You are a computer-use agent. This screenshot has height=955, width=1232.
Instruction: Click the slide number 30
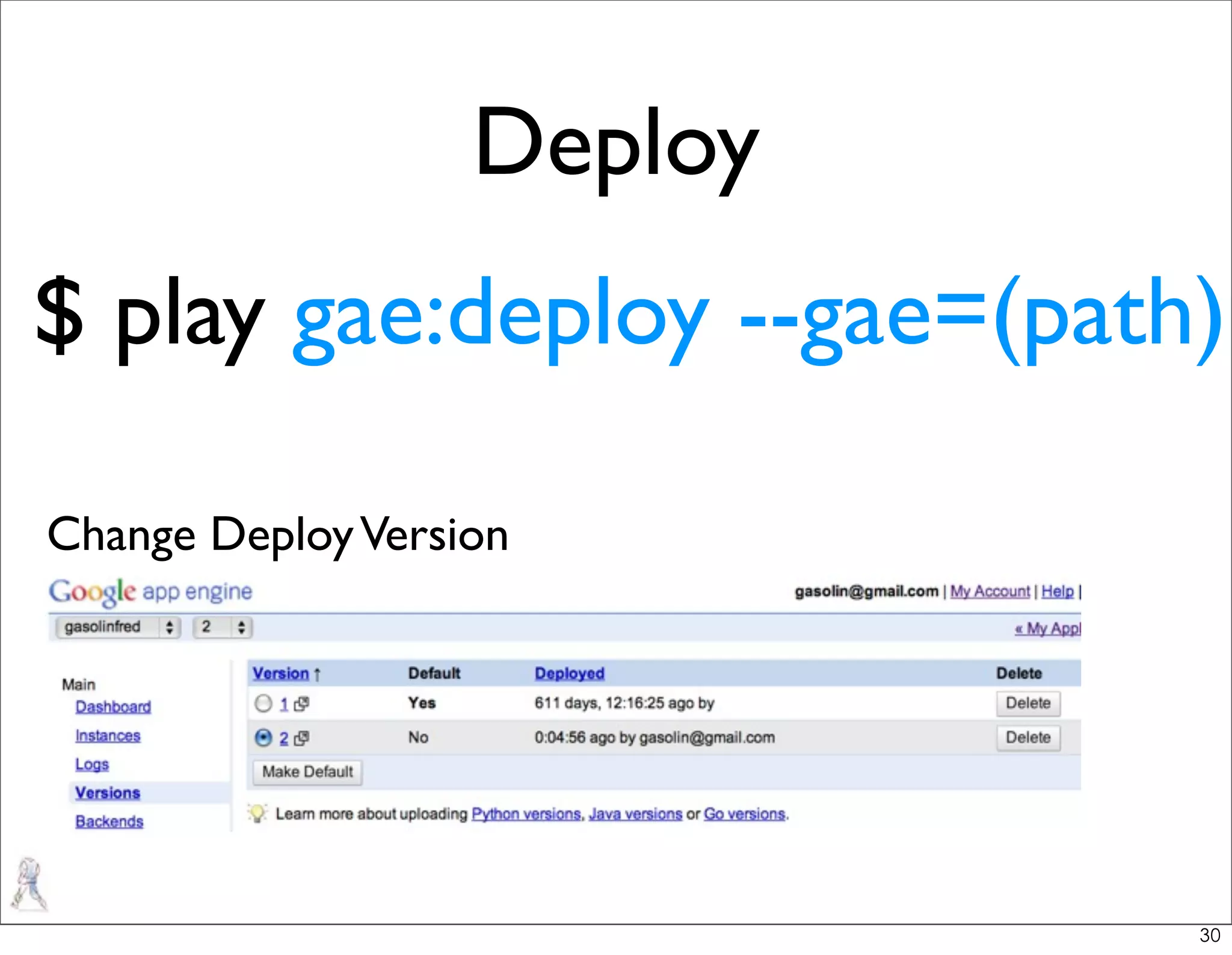(x=1210, y=935)
